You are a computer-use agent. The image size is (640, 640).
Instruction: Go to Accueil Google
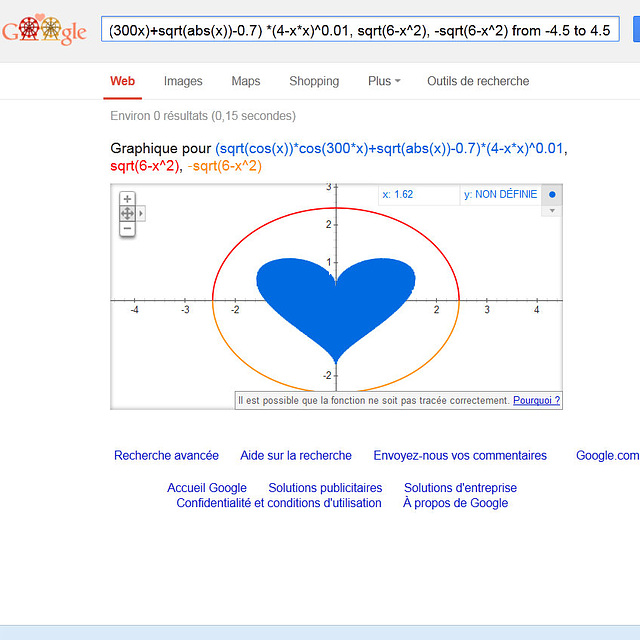(x=207, y=488)
